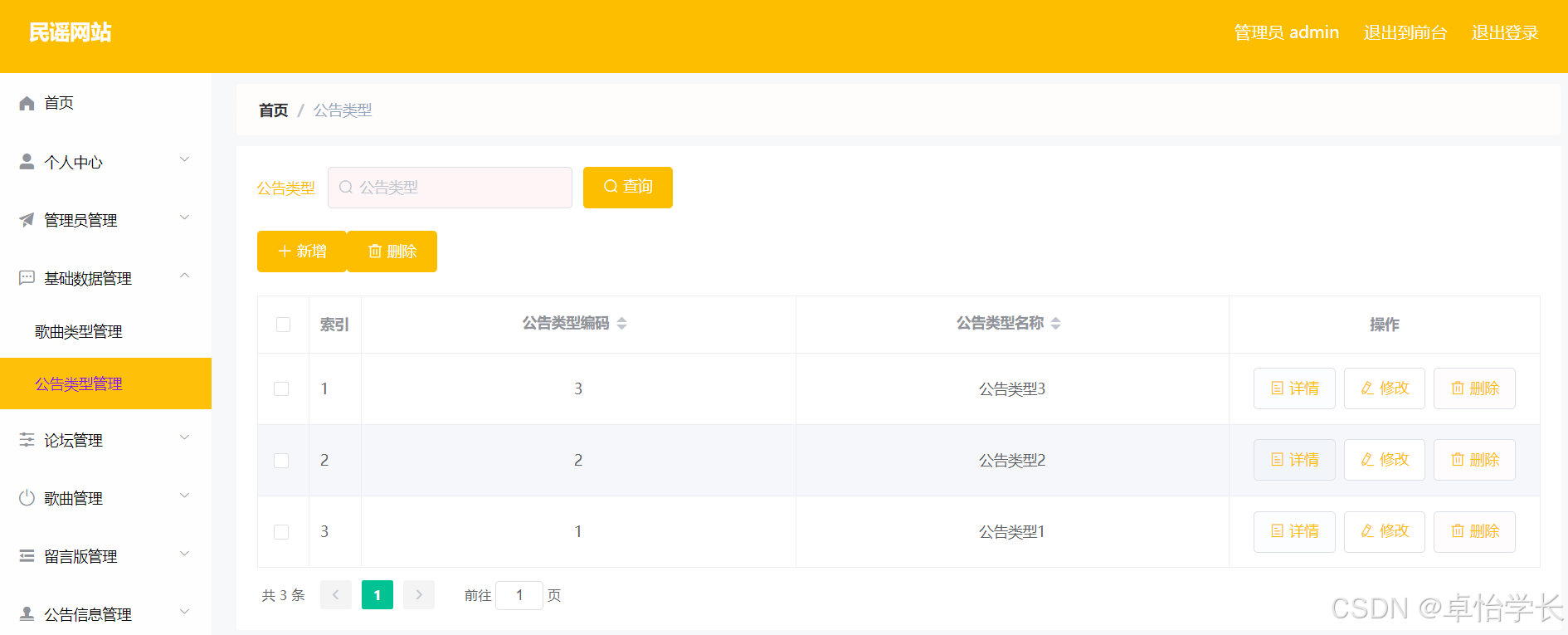1568x635 pixels.
Task: Check the row checkbox for 公告类型3
Action: [x=281, y=388]
